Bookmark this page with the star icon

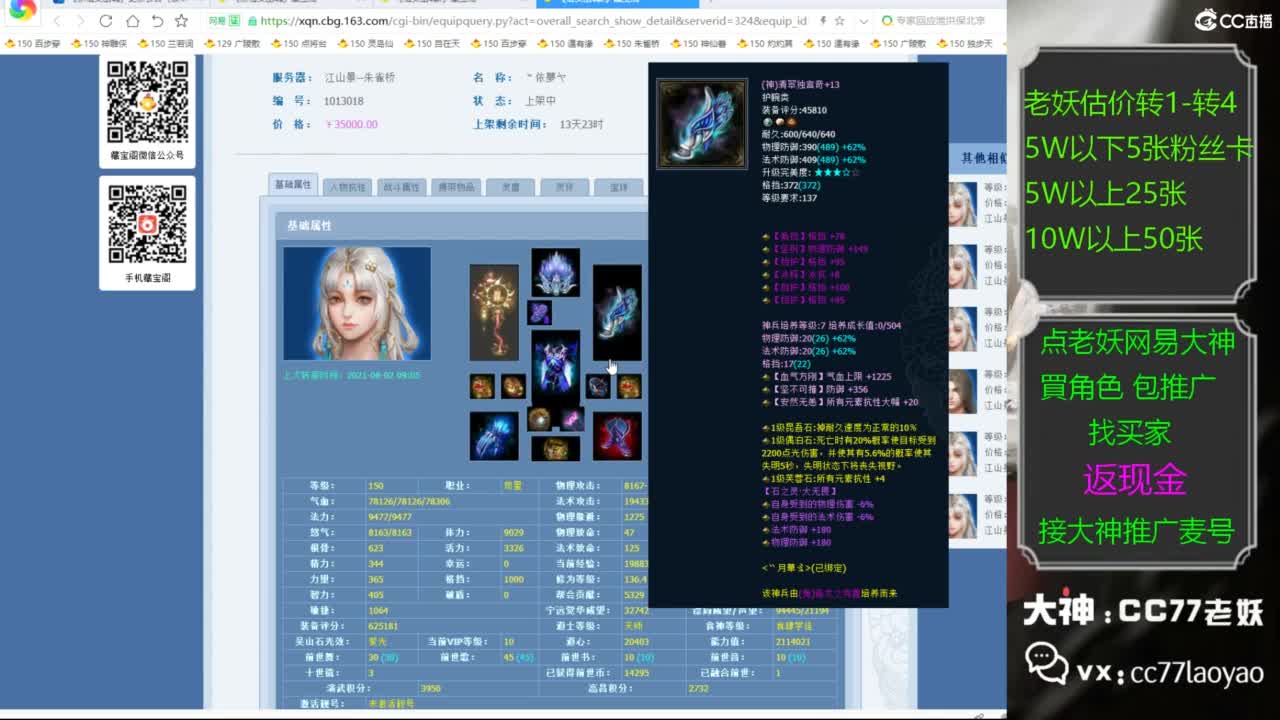pyautogui.click(x=181, y=21)
